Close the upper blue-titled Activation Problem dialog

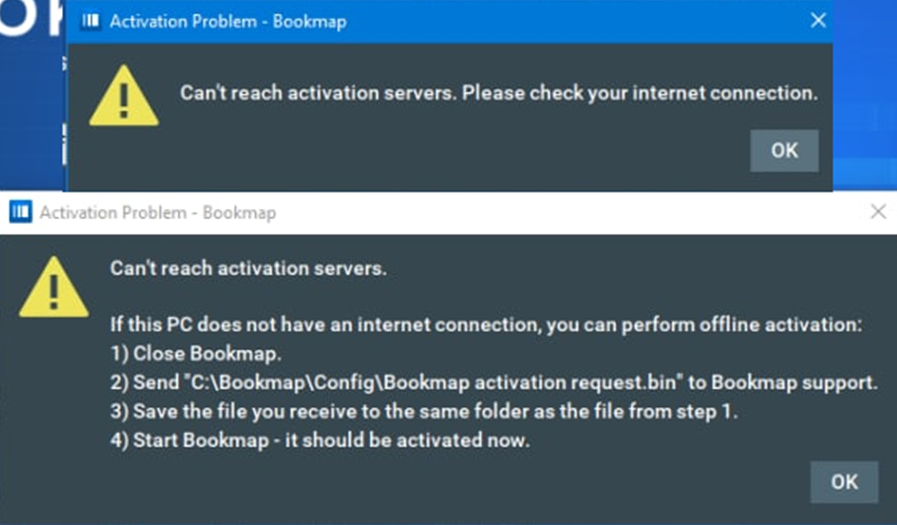tap(818, 21)
